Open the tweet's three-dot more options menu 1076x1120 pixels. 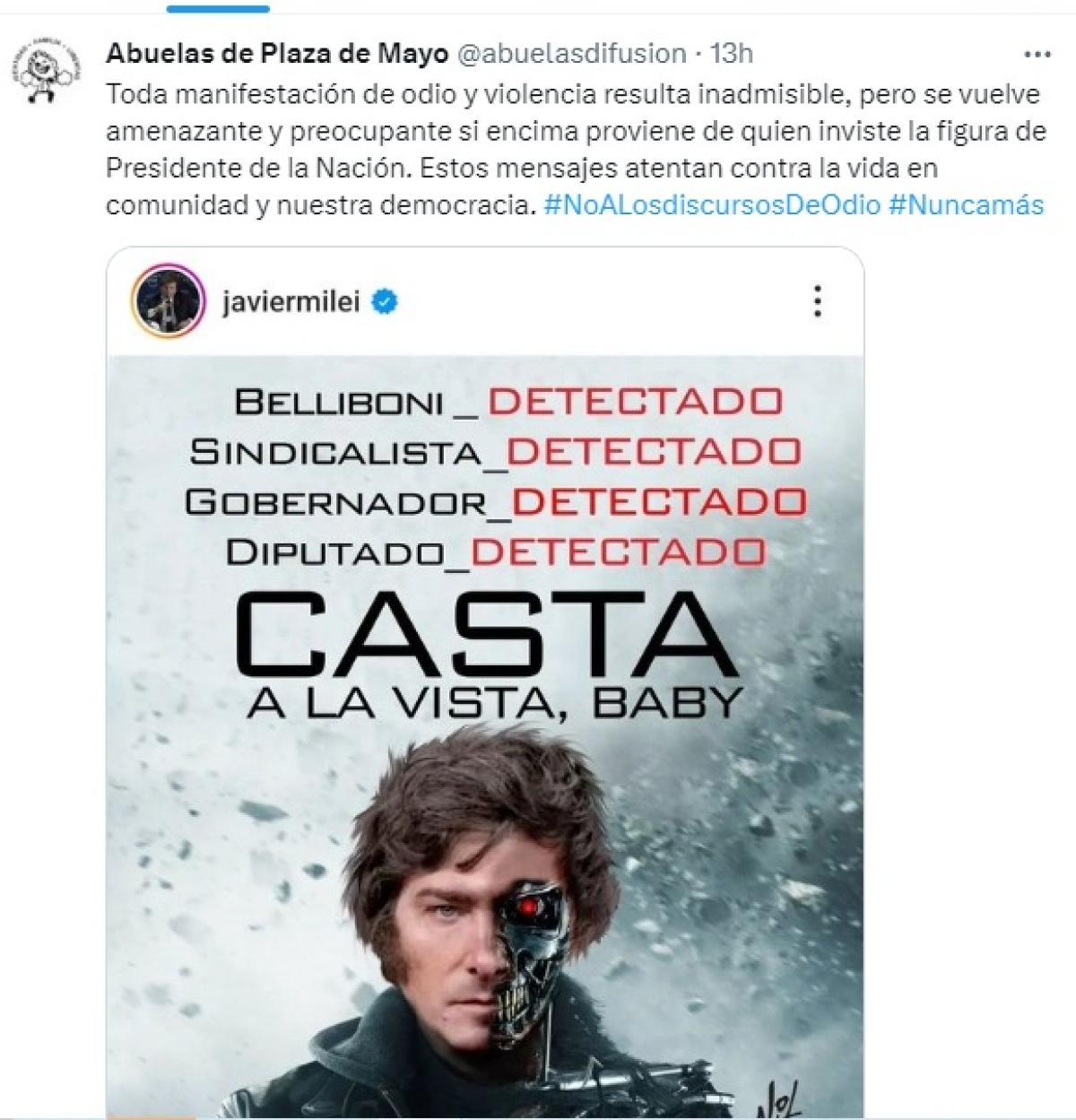(1037, 55)
